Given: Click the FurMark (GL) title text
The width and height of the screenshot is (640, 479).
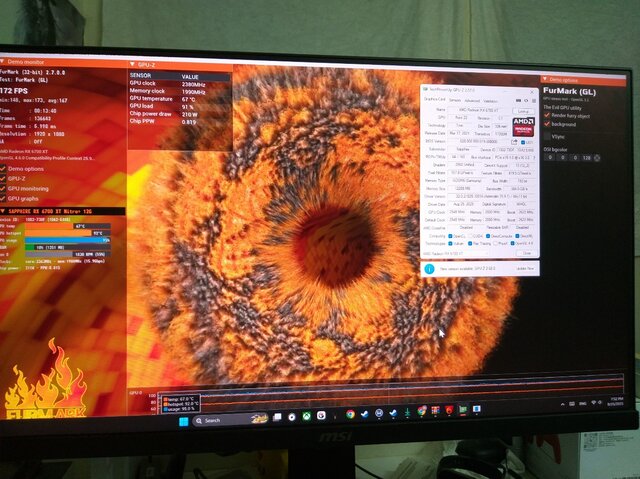Looking at the screenshot, I should [x=569, y=91].
